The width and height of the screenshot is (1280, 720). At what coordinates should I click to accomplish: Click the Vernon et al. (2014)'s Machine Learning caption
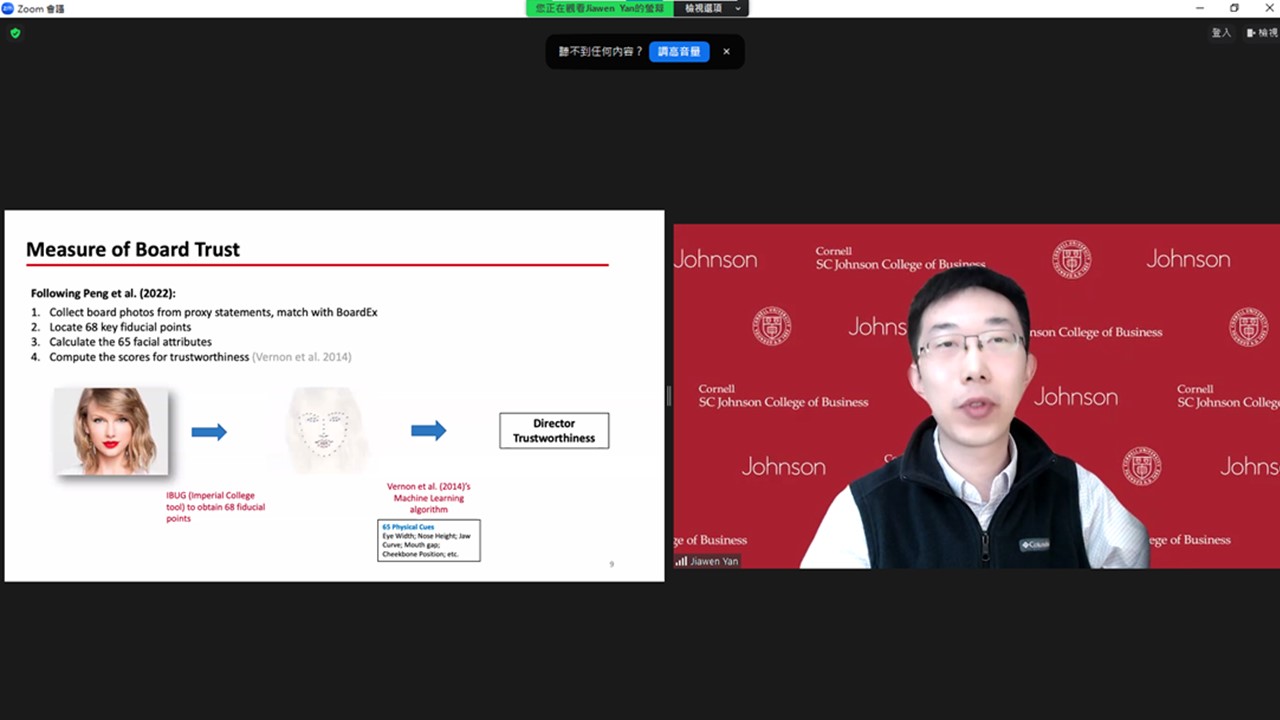[429, 498]
